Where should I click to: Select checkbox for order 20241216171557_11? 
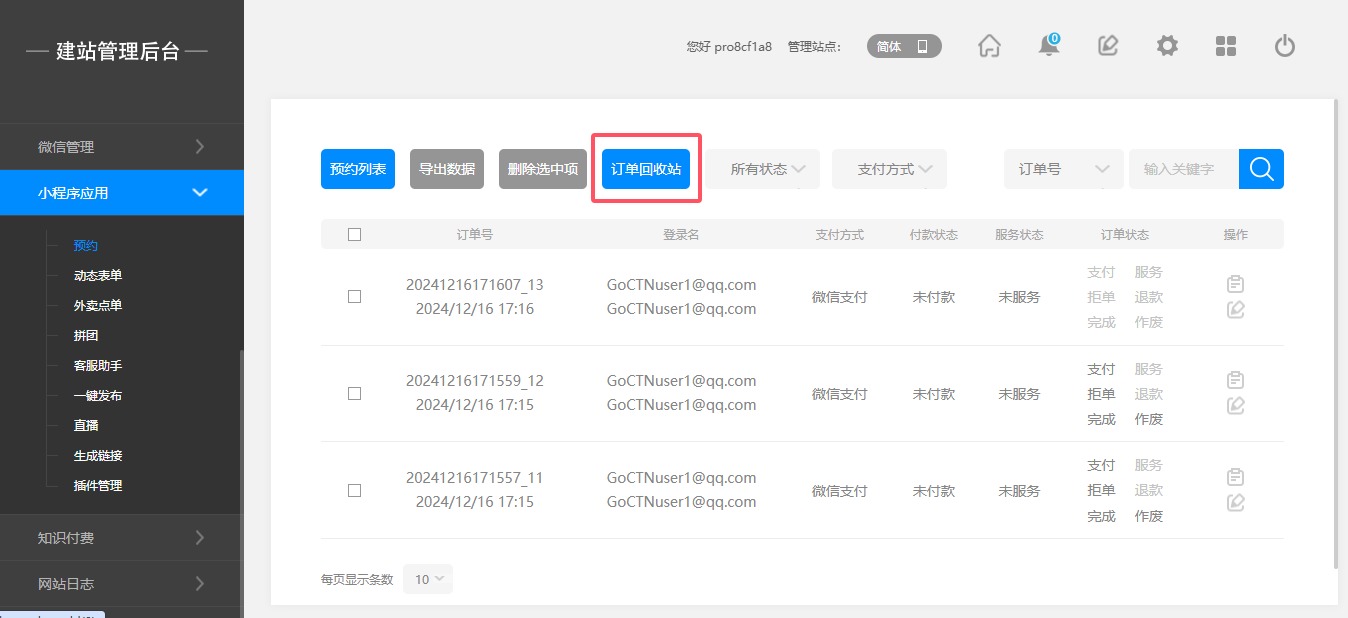354,491
